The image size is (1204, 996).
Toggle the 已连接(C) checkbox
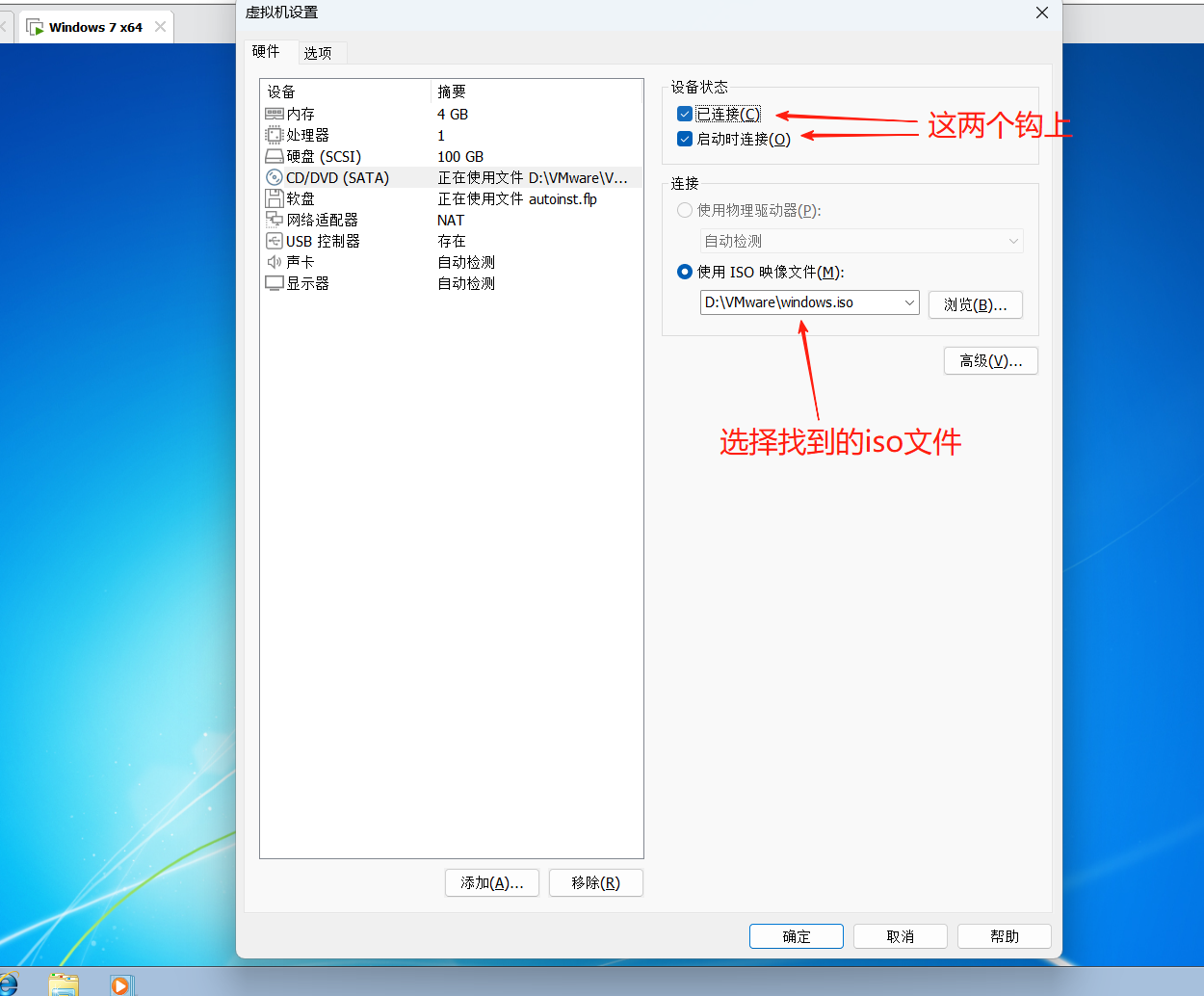[685, 114]
